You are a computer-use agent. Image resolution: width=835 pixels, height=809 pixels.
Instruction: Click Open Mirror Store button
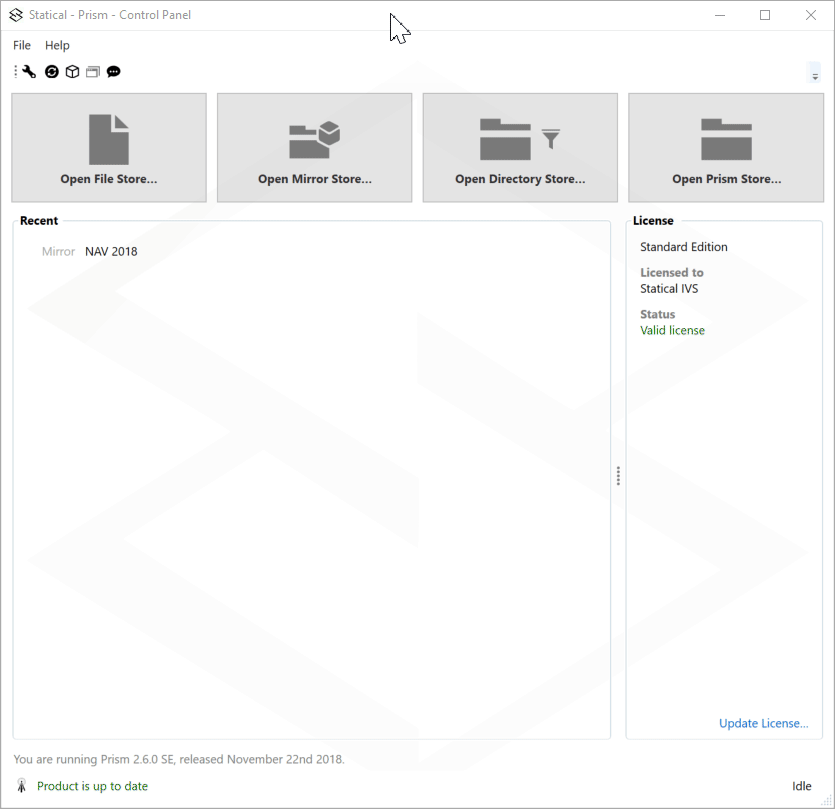click(315, 148)
